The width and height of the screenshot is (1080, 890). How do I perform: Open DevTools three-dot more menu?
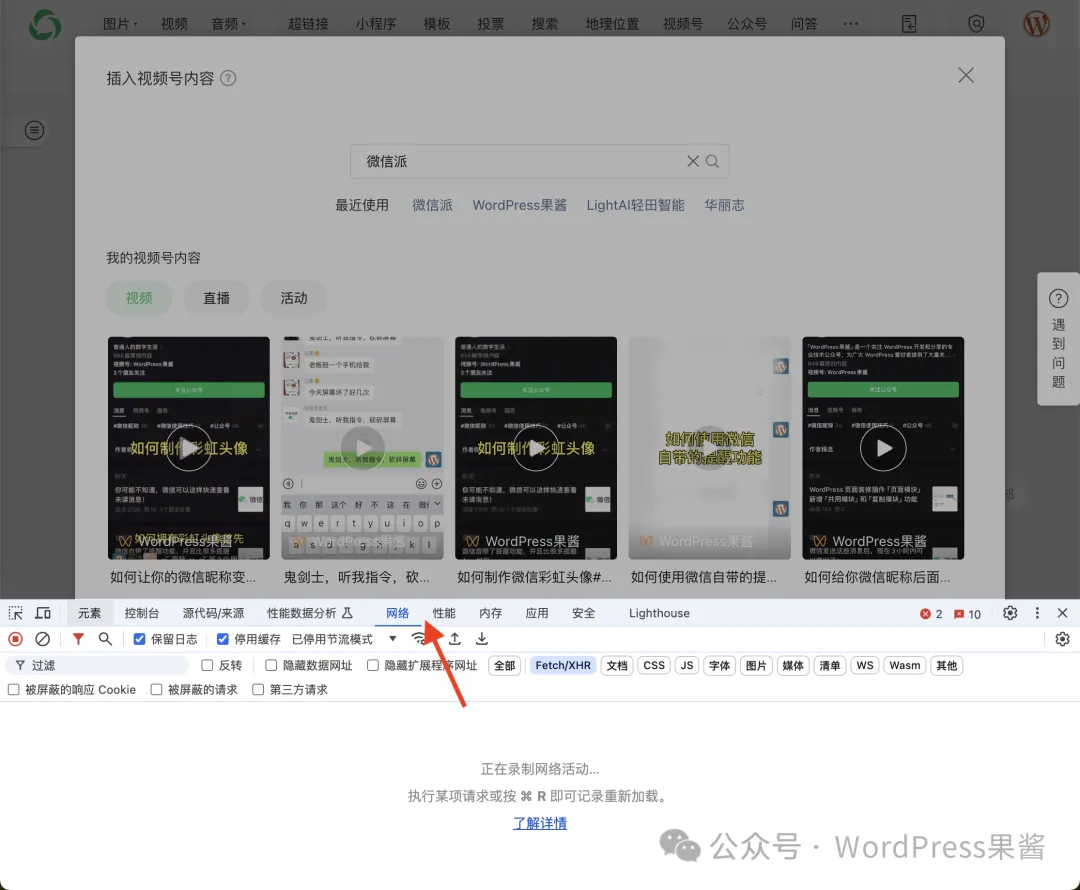[1037, 613]
